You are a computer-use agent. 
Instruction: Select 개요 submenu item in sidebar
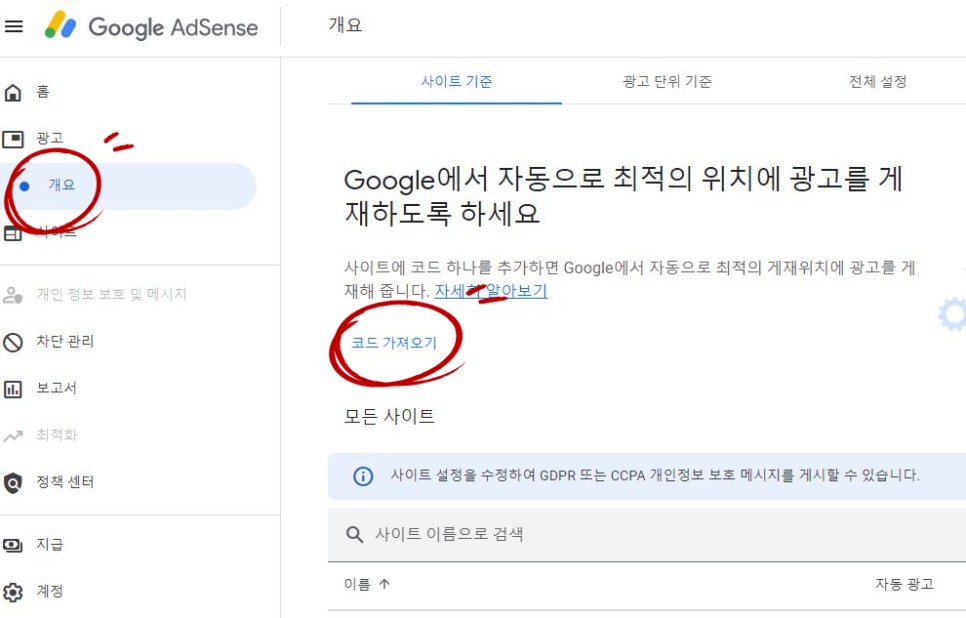[128, 185]
